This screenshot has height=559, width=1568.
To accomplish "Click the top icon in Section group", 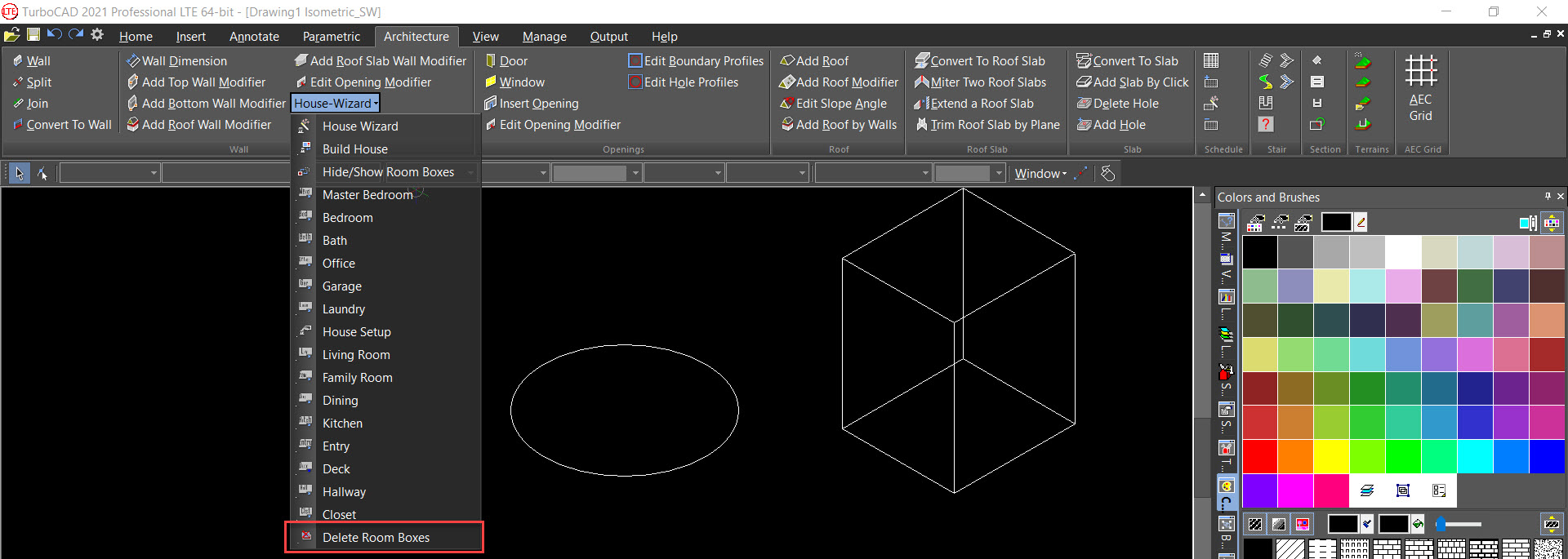I will coord(1316,60).
